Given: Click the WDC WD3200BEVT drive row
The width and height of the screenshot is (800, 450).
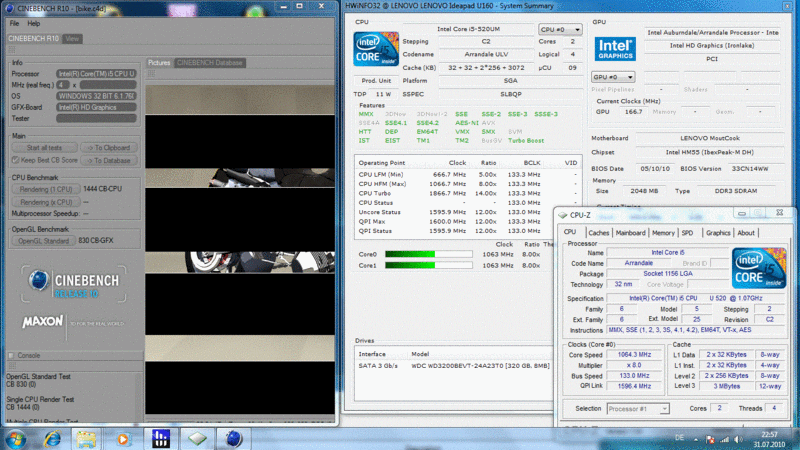Looking at the screenshot, I should pyautogui.click(x=453, y=366).
